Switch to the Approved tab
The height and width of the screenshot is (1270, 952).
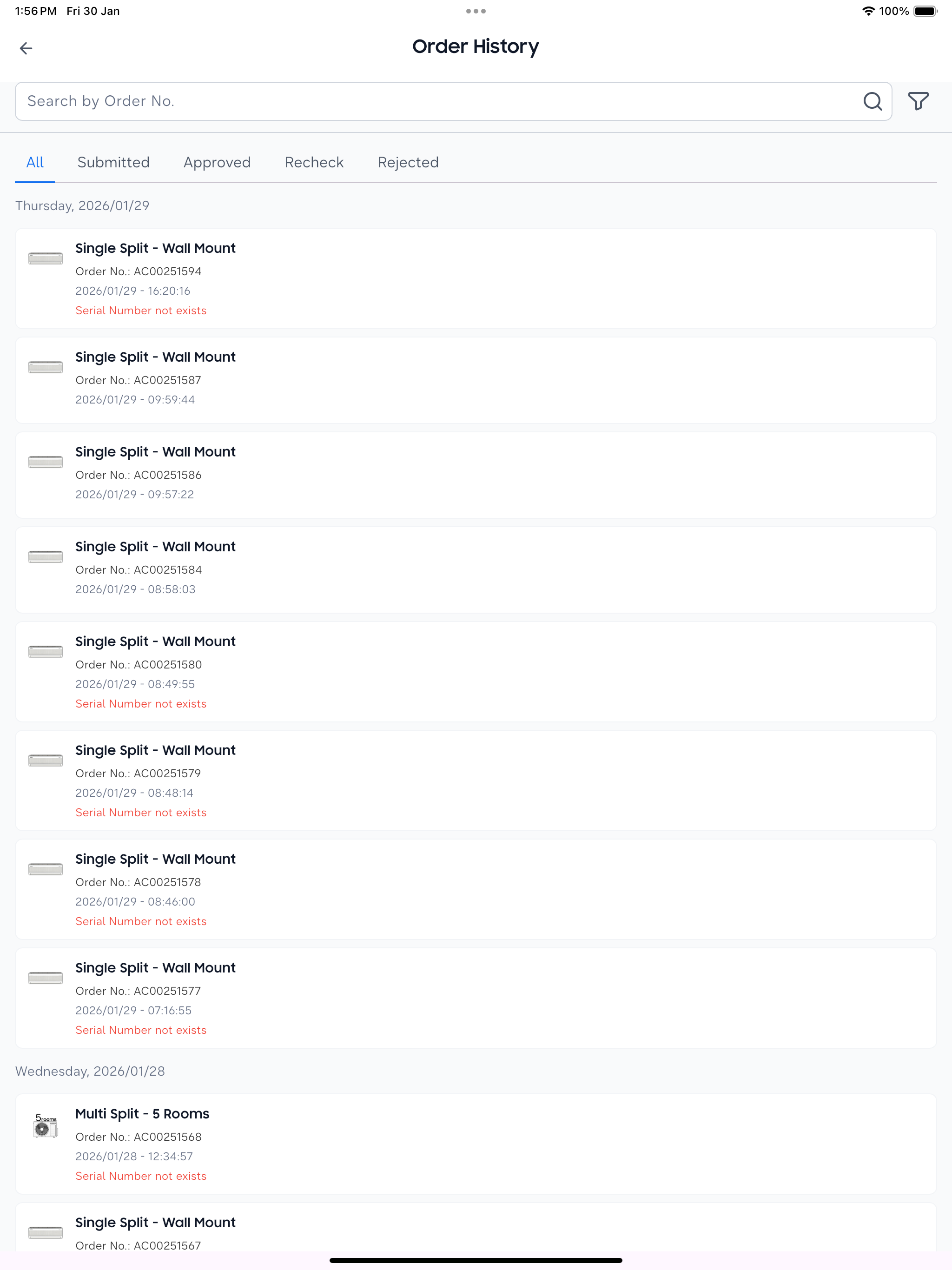(x=217, y=163)
